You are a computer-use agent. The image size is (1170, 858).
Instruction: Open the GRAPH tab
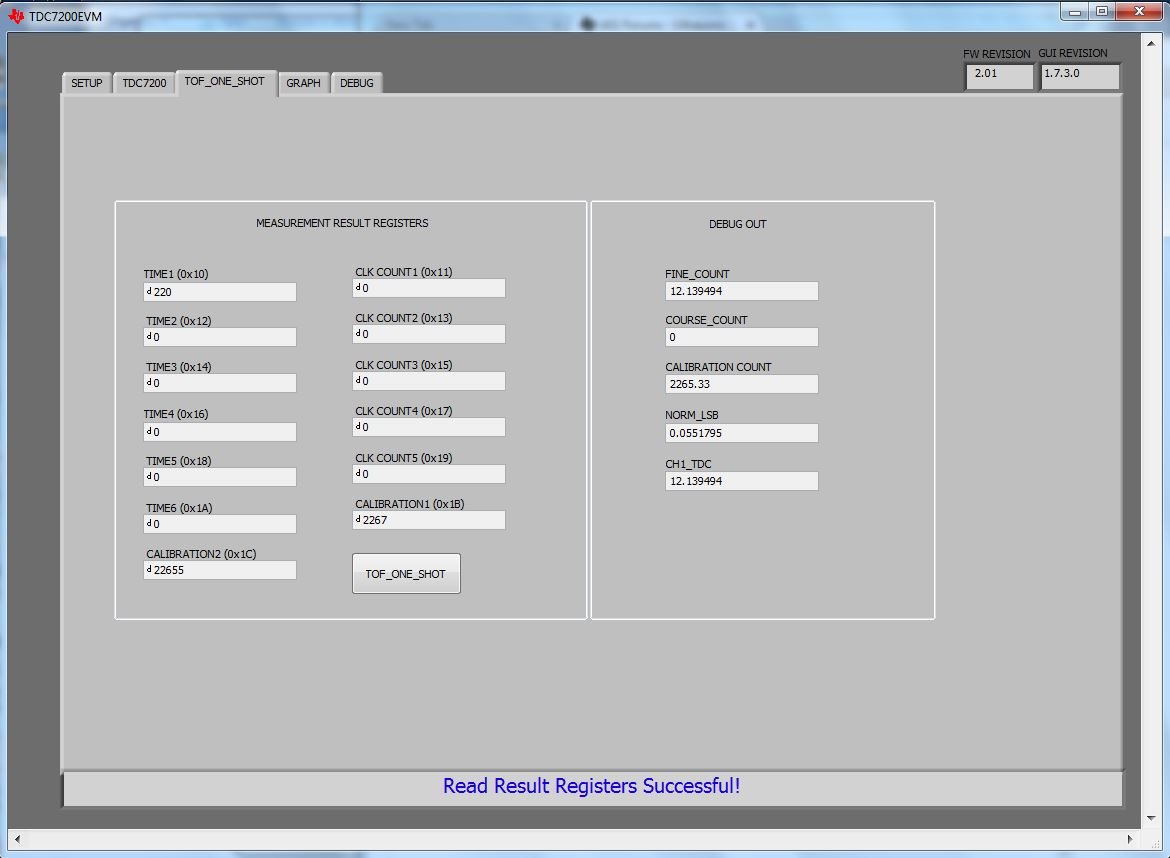click(x=303, y=83)
